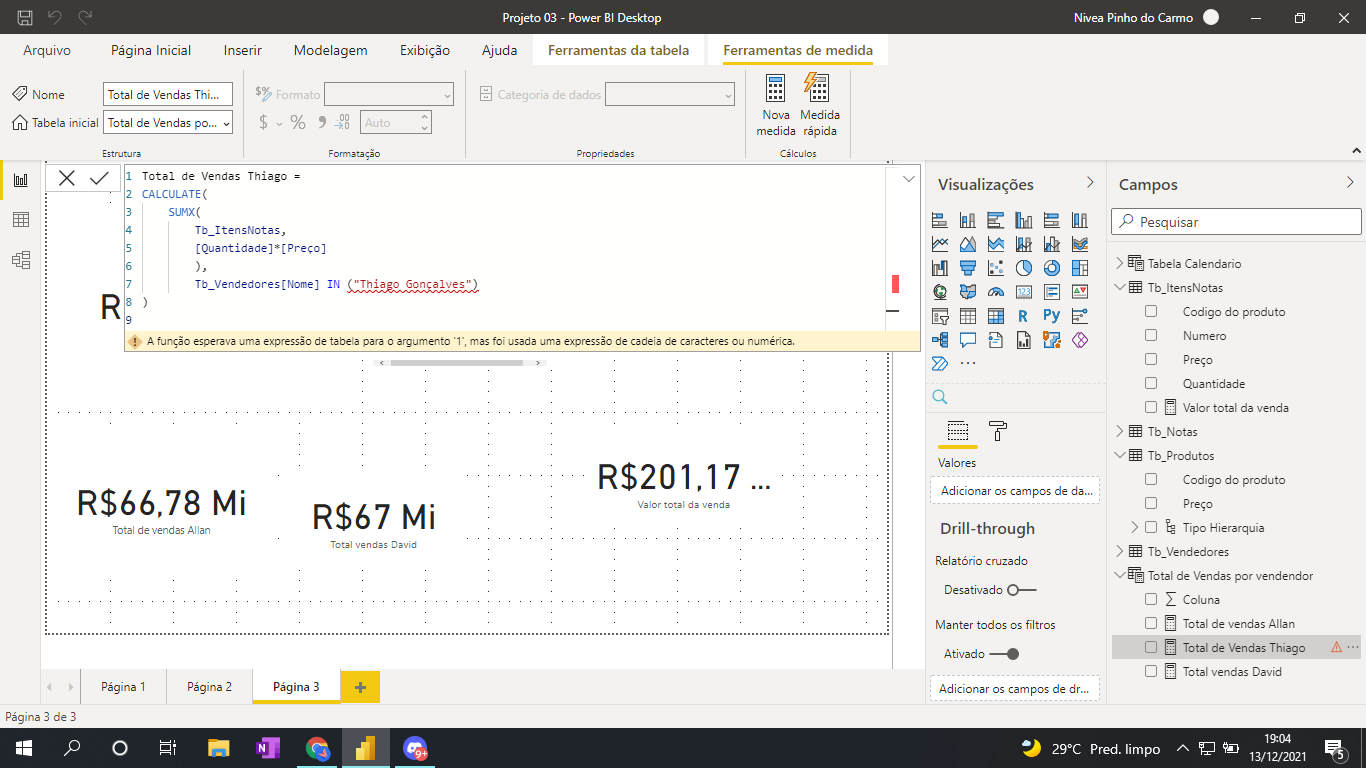Add a new page with the plus button
The image size is (1366, 768).
[x=360, y=687]
